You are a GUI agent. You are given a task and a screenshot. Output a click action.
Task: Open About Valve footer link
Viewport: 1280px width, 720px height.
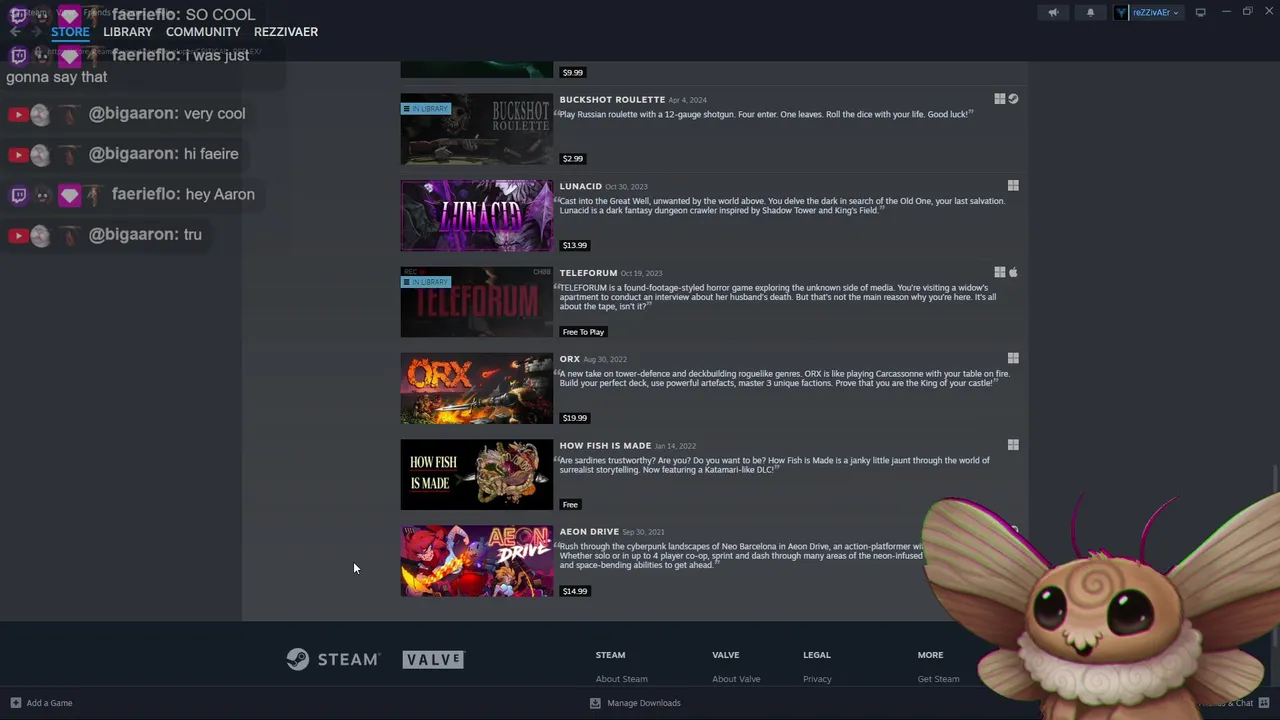pos(736,679)
